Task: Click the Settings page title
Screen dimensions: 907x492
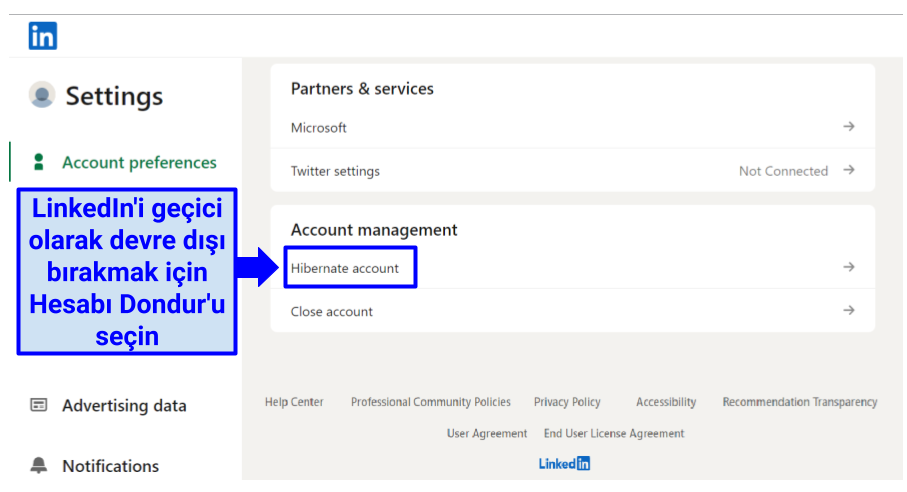Action: click(114, 96)
